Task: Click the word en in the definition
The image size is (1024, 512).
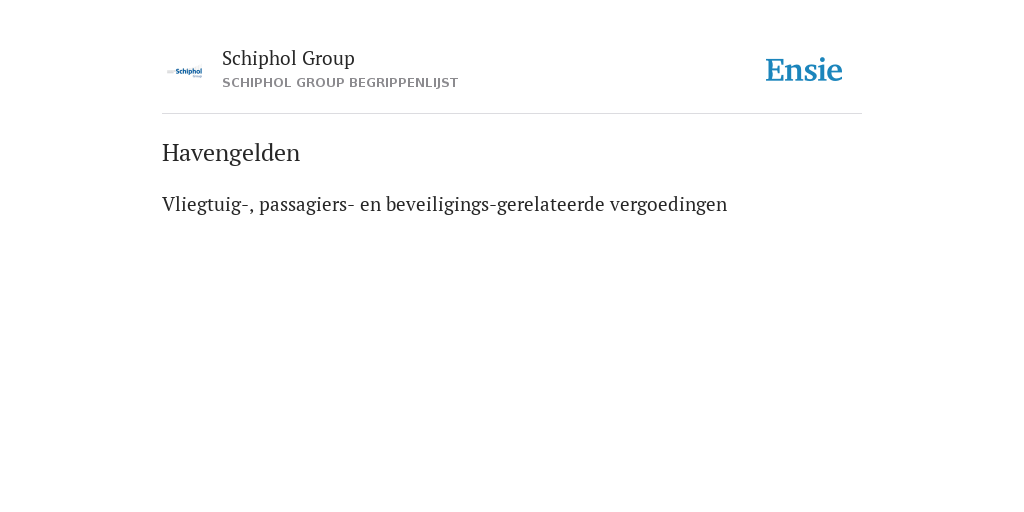Action: click(370, 205)
